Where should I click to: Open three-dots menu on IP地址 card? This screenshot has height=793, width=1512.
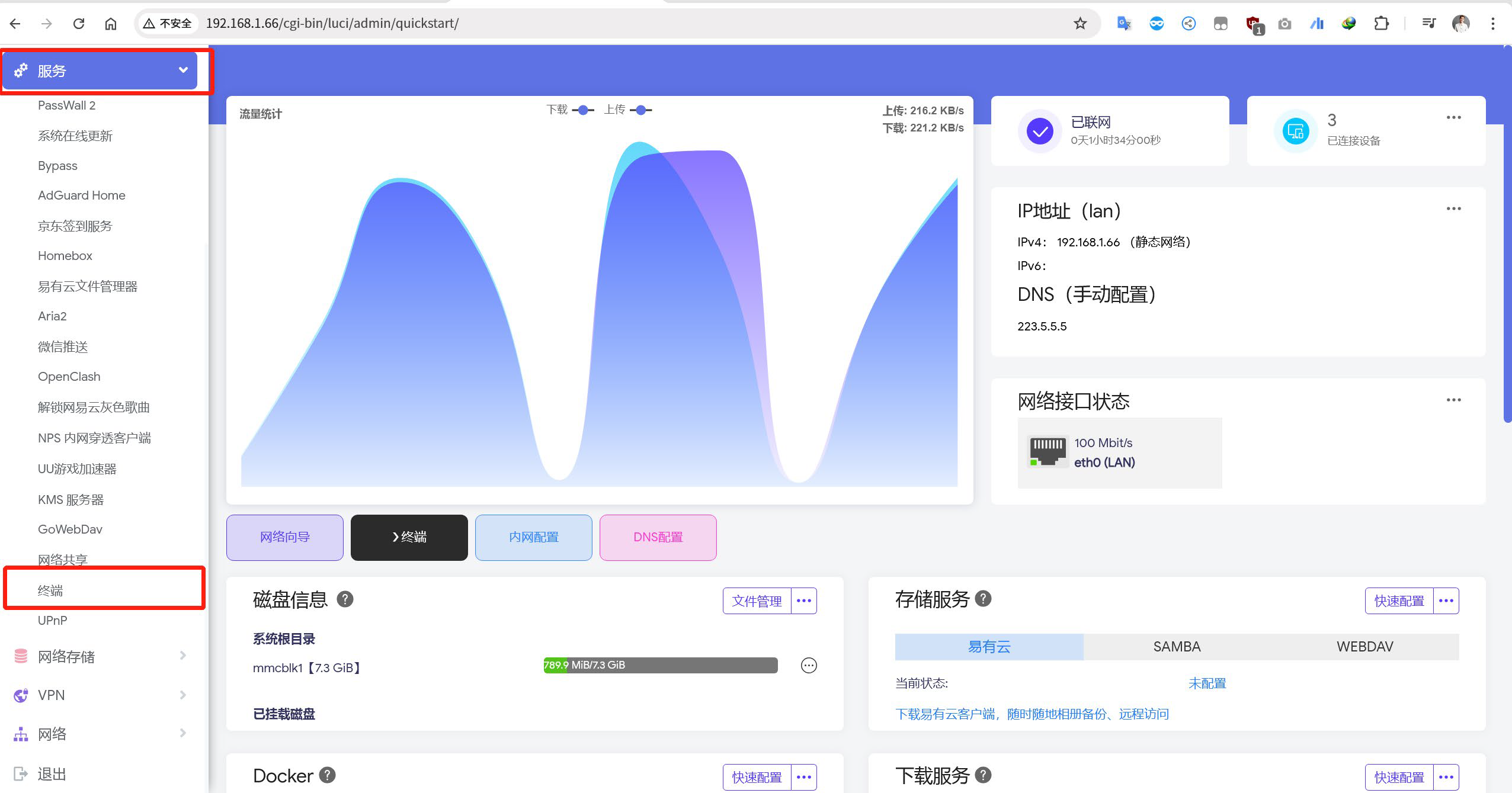click(x=1453, y=208)
